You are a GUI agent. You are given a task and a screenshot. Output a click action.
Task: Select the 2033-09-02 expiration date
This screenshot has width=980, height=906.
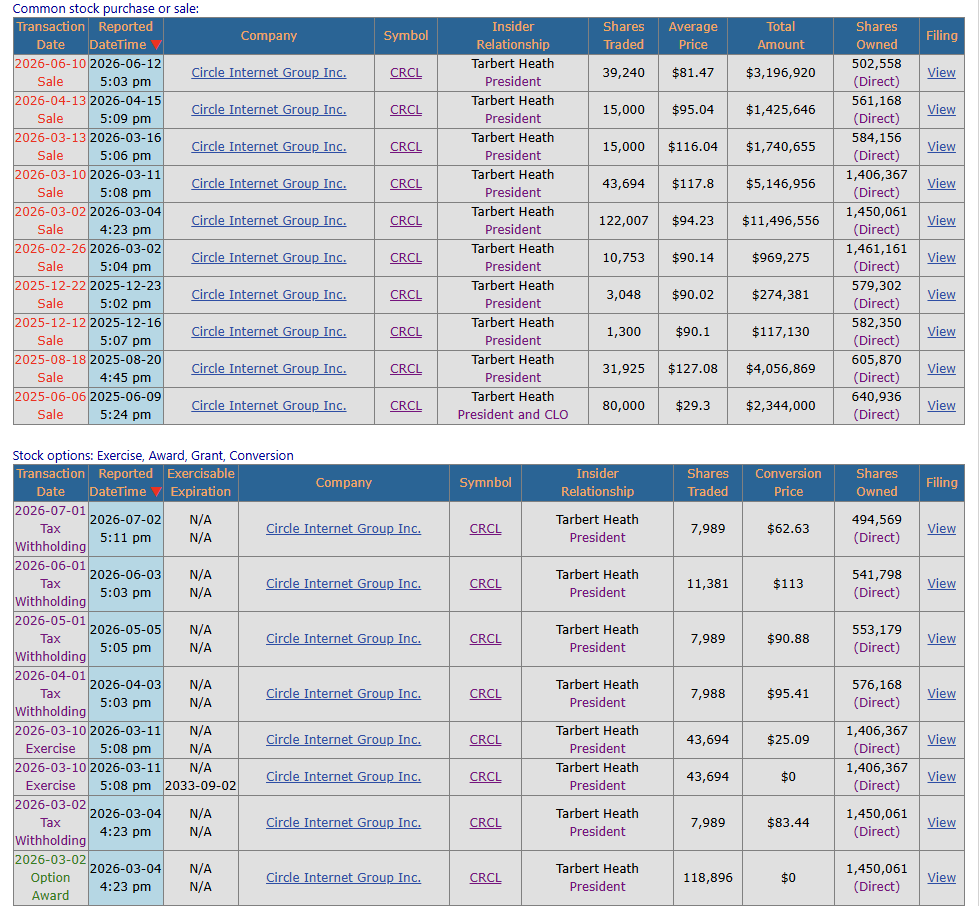(201, 786)
